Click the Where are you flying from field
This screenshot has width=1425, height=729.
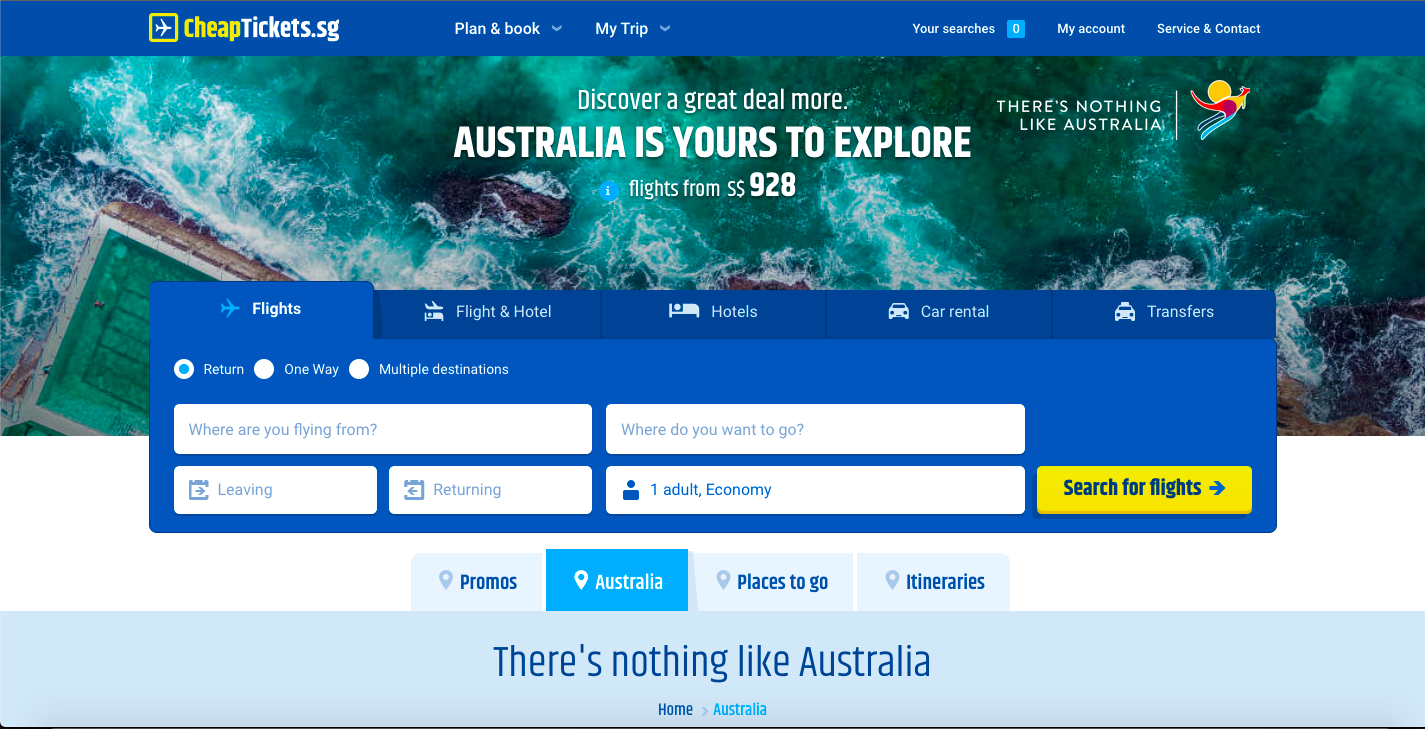383,429
